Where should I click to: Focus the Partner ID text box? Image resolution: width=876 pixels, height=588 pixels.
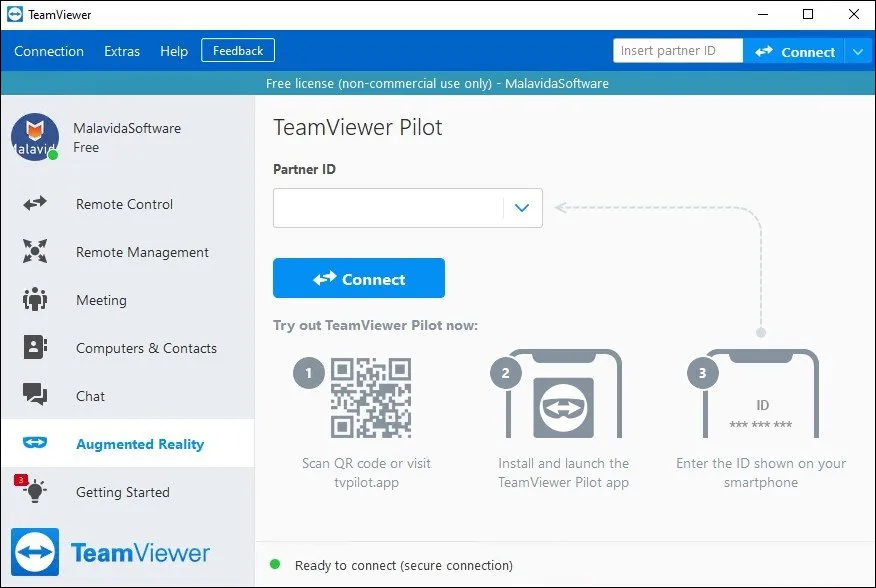pyautogui.click(x=388, y=208)
